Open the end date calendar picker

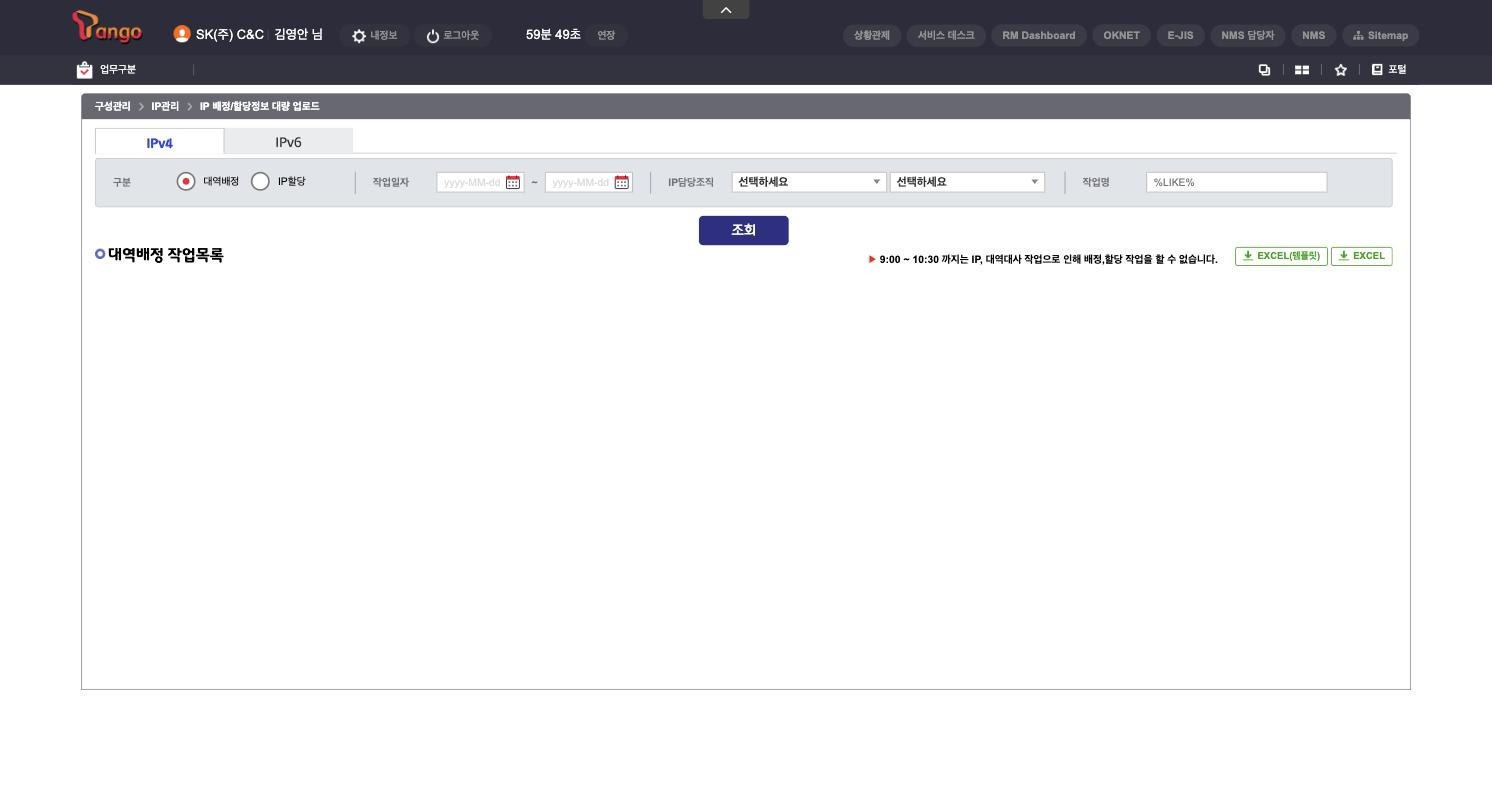pos(622,183)
